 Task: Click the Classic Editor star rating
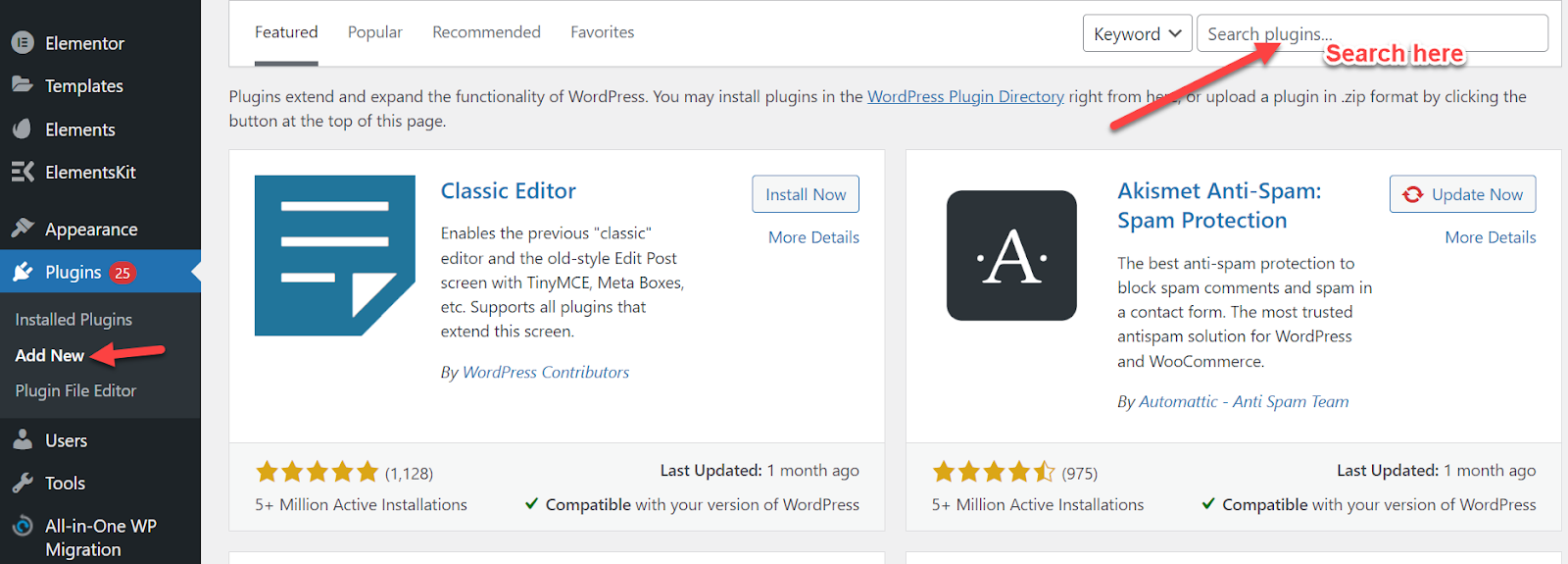click(317, 472)
